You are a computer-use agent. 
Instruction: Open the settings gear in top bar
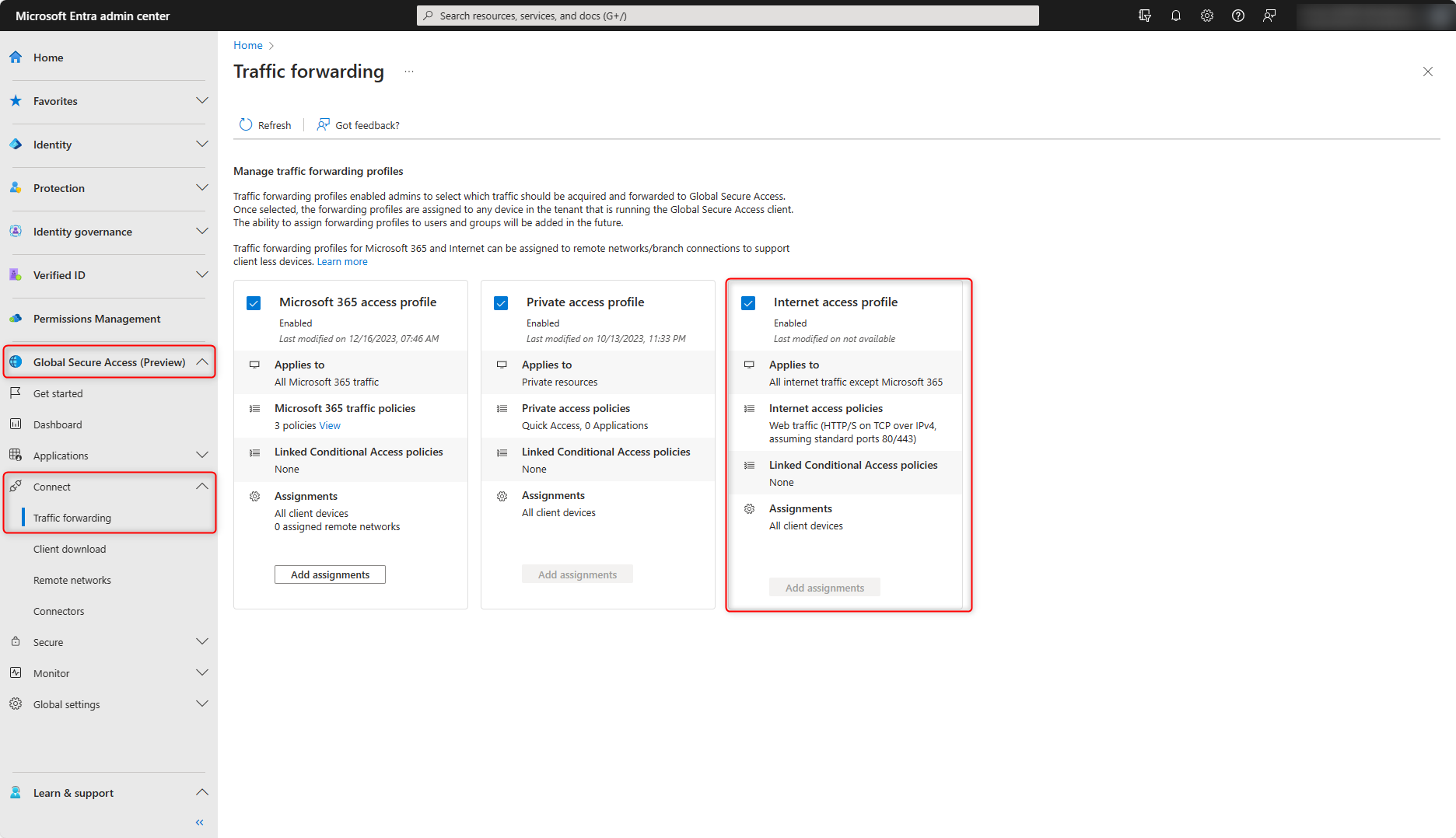1206,16
